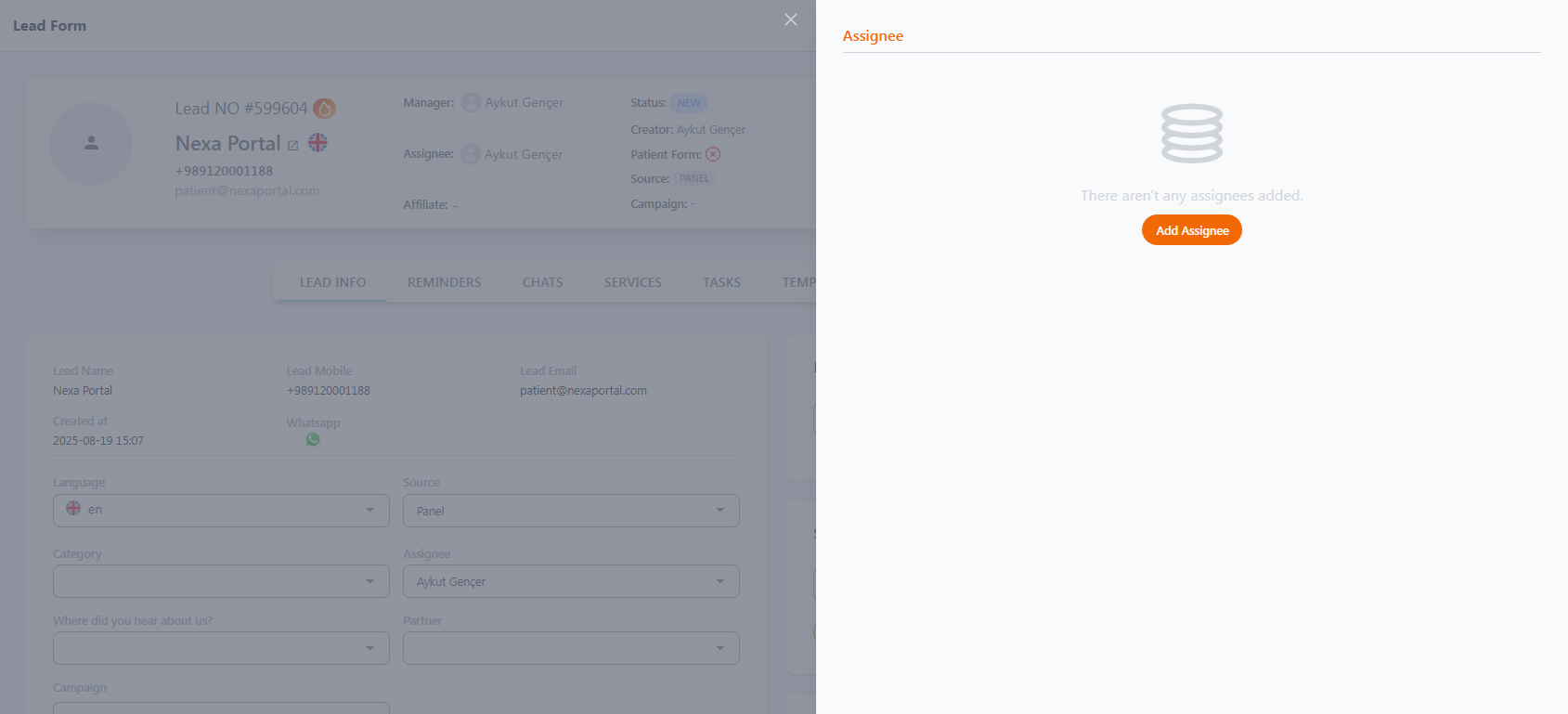
Task: Click the phone number +989120001188 in the header
Action: pyautogui.click(x=224, y=171)
